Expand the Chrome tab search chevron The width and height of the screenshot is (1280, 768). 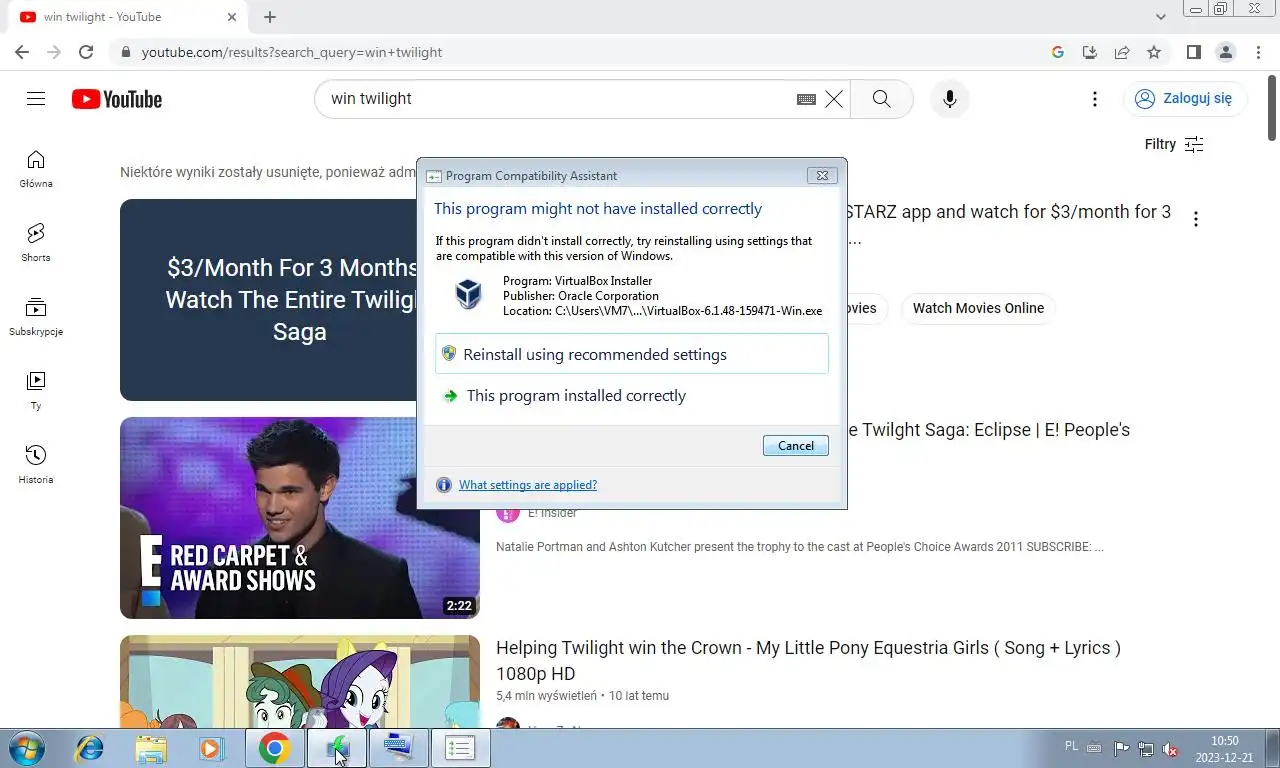pos(1161,17)
